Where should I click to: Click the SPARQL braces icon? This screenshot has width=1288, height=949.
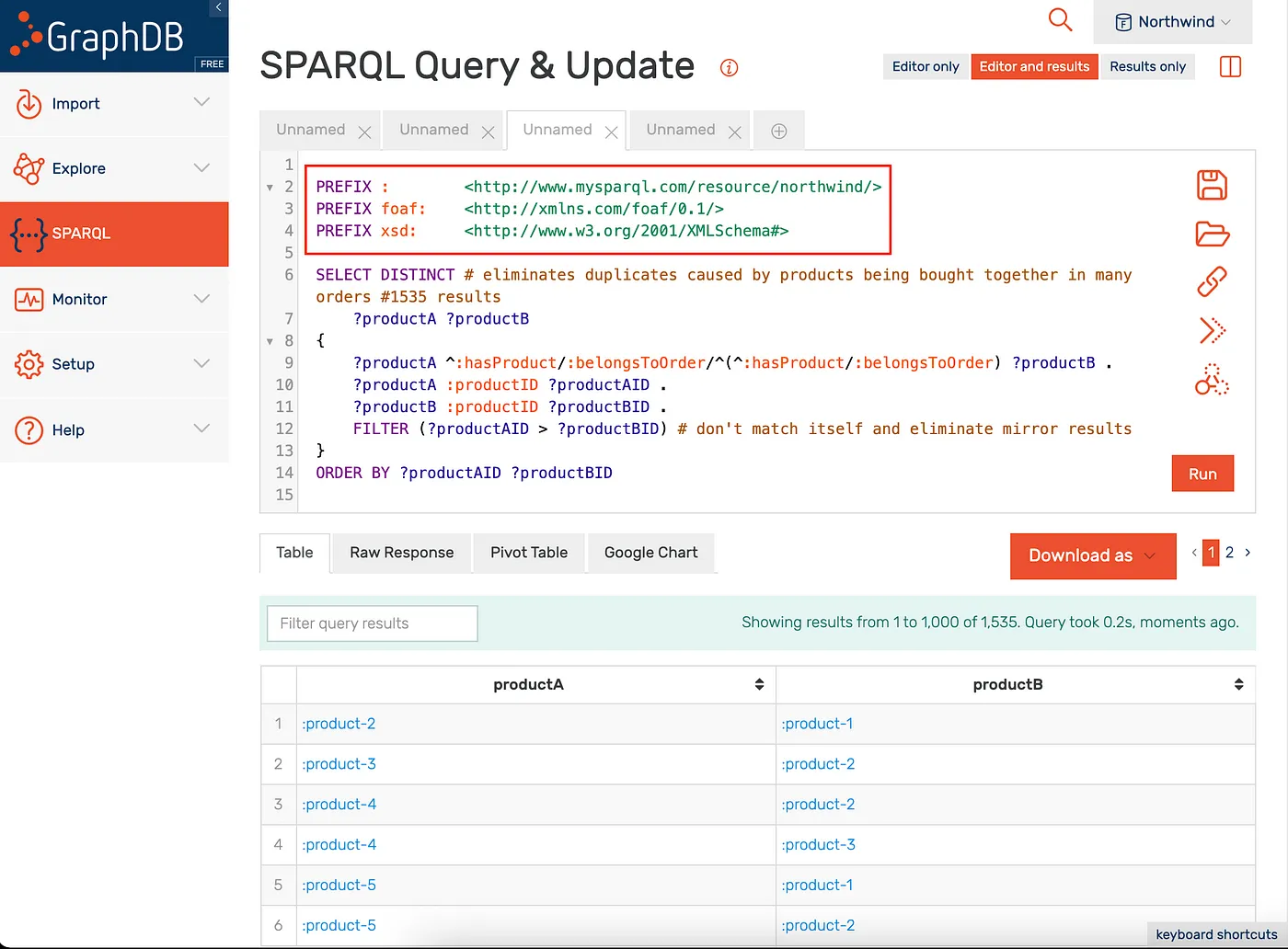(x=29, y=235)
